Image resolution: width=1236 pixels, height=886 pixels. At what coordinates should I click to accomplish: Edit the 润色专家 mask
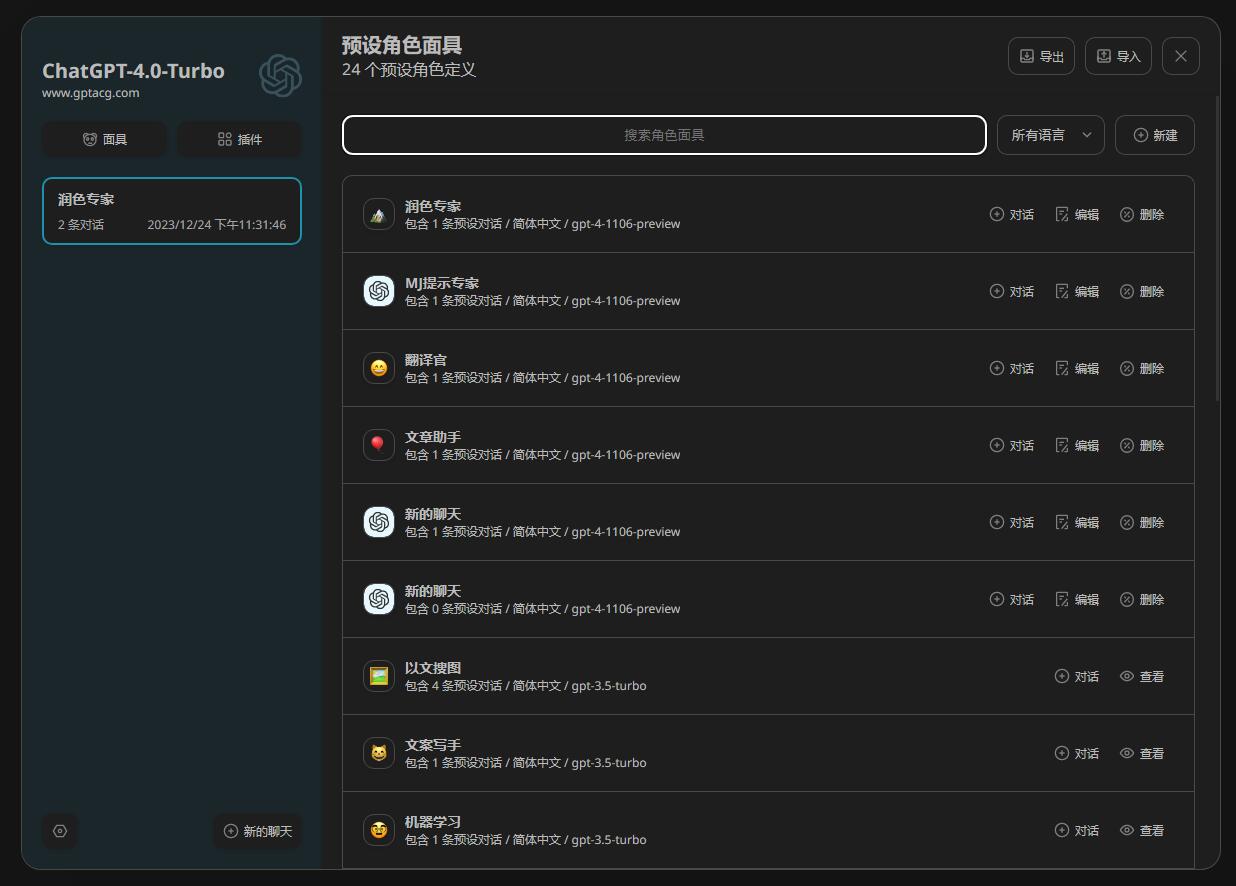[1077, 214]
